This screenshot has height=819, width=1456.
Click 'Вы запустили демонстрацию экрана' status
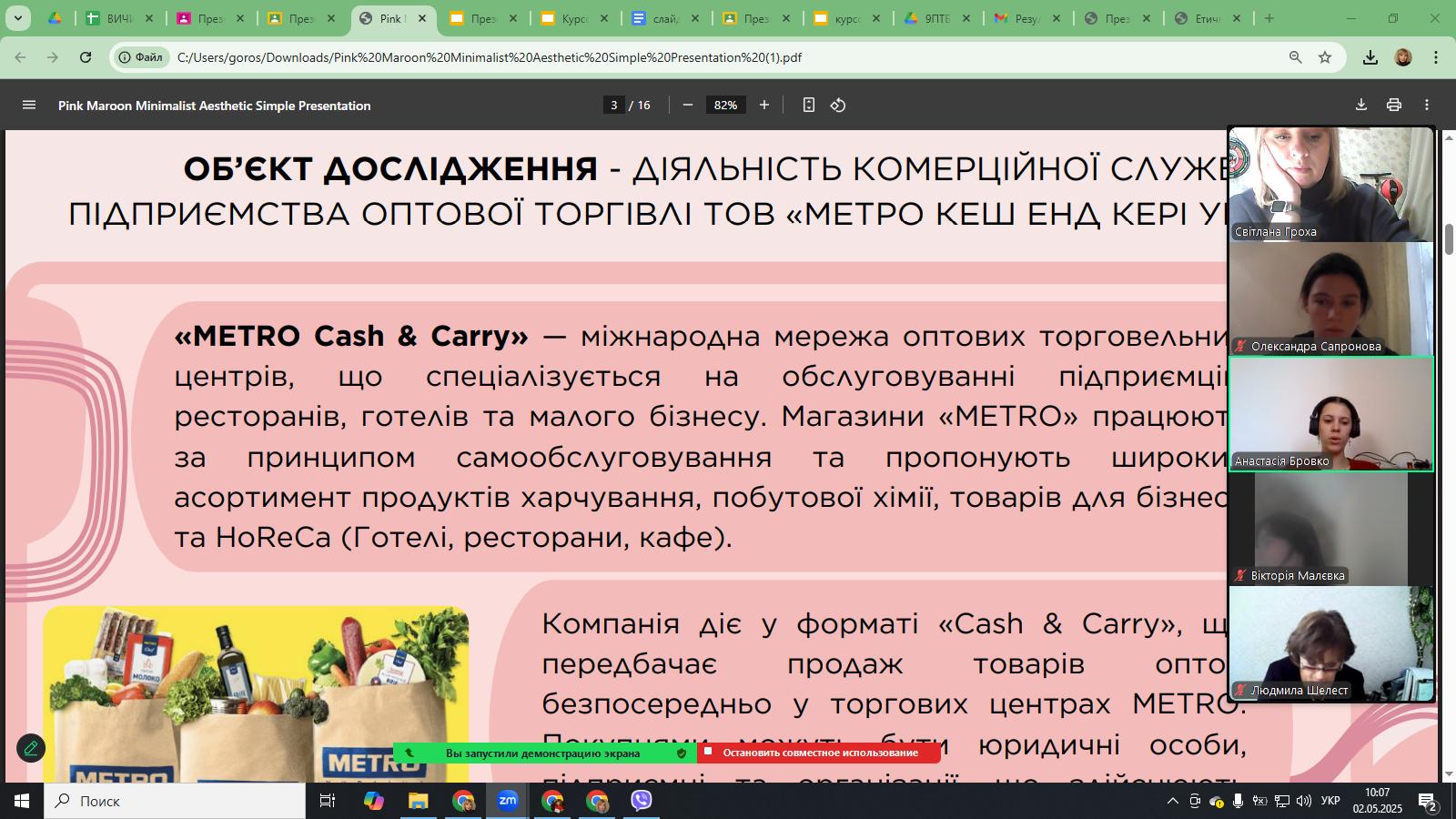pos(542,753)
